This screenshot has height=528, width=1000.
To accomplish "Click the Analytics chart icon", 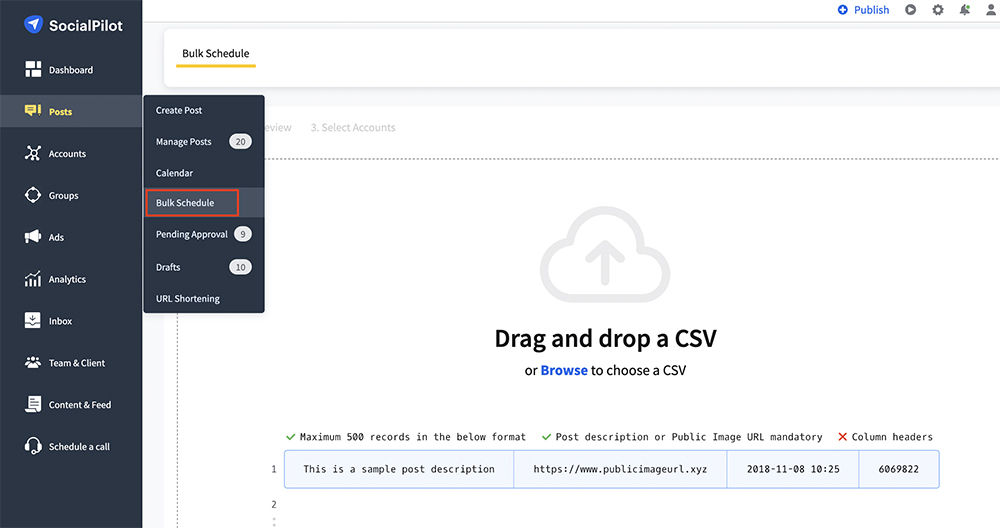I will [x=33, y=279].
